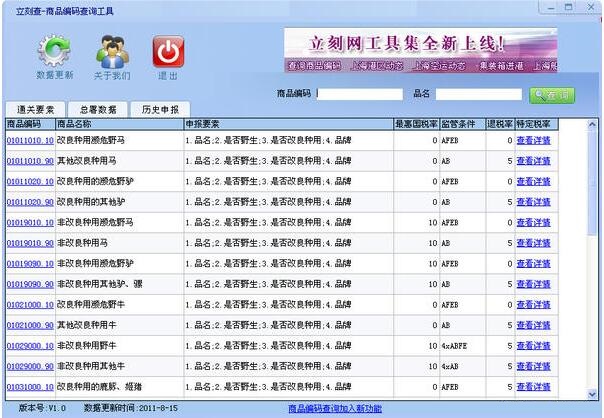Focus the 品名 input field
Image resolution: width=604 pixels, height=418 pixels.
click(479, 94)
